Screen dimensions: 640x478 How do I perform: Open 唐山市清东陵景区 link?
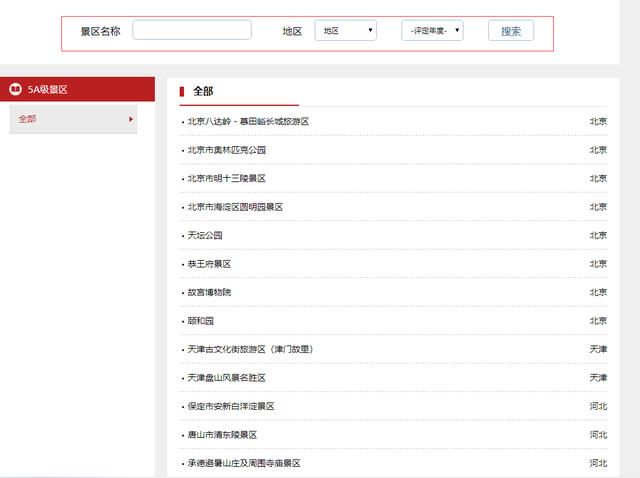tap(222, 435)
